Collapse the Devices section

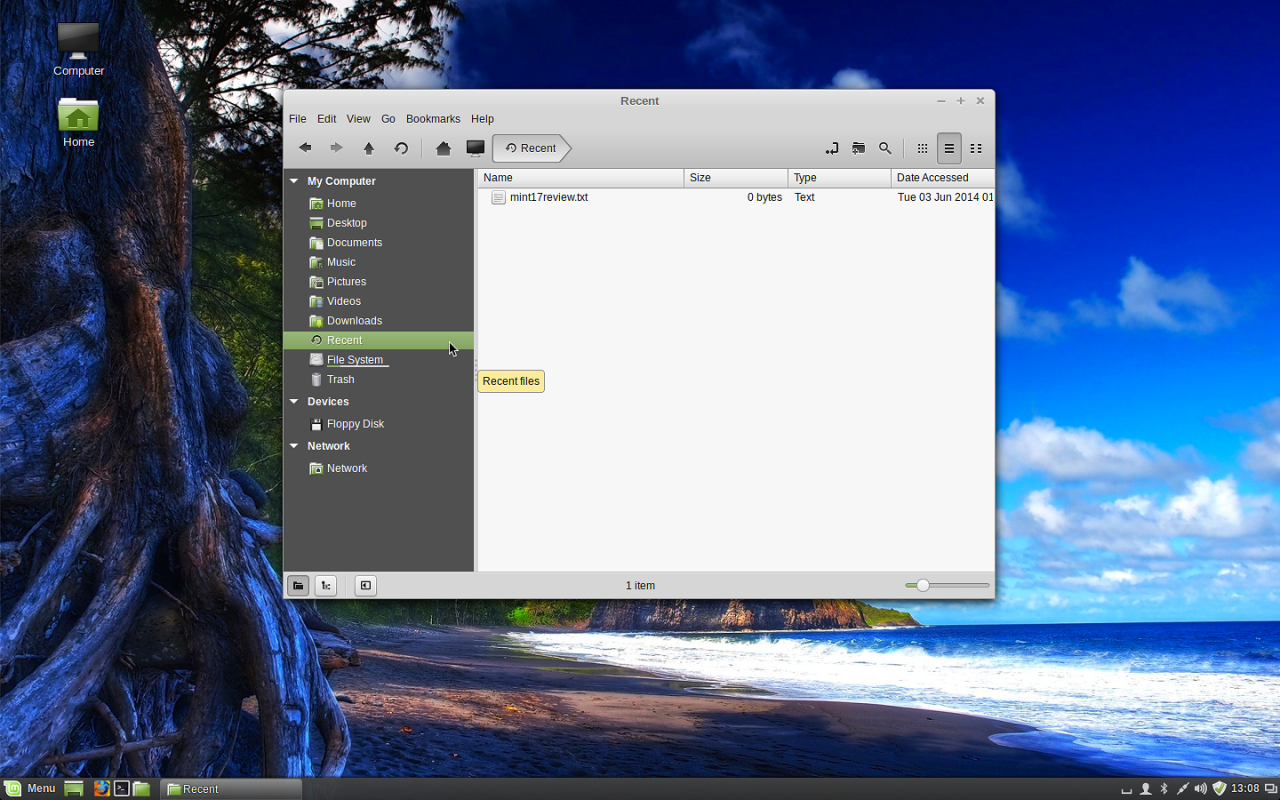click(x=293, y=401)
